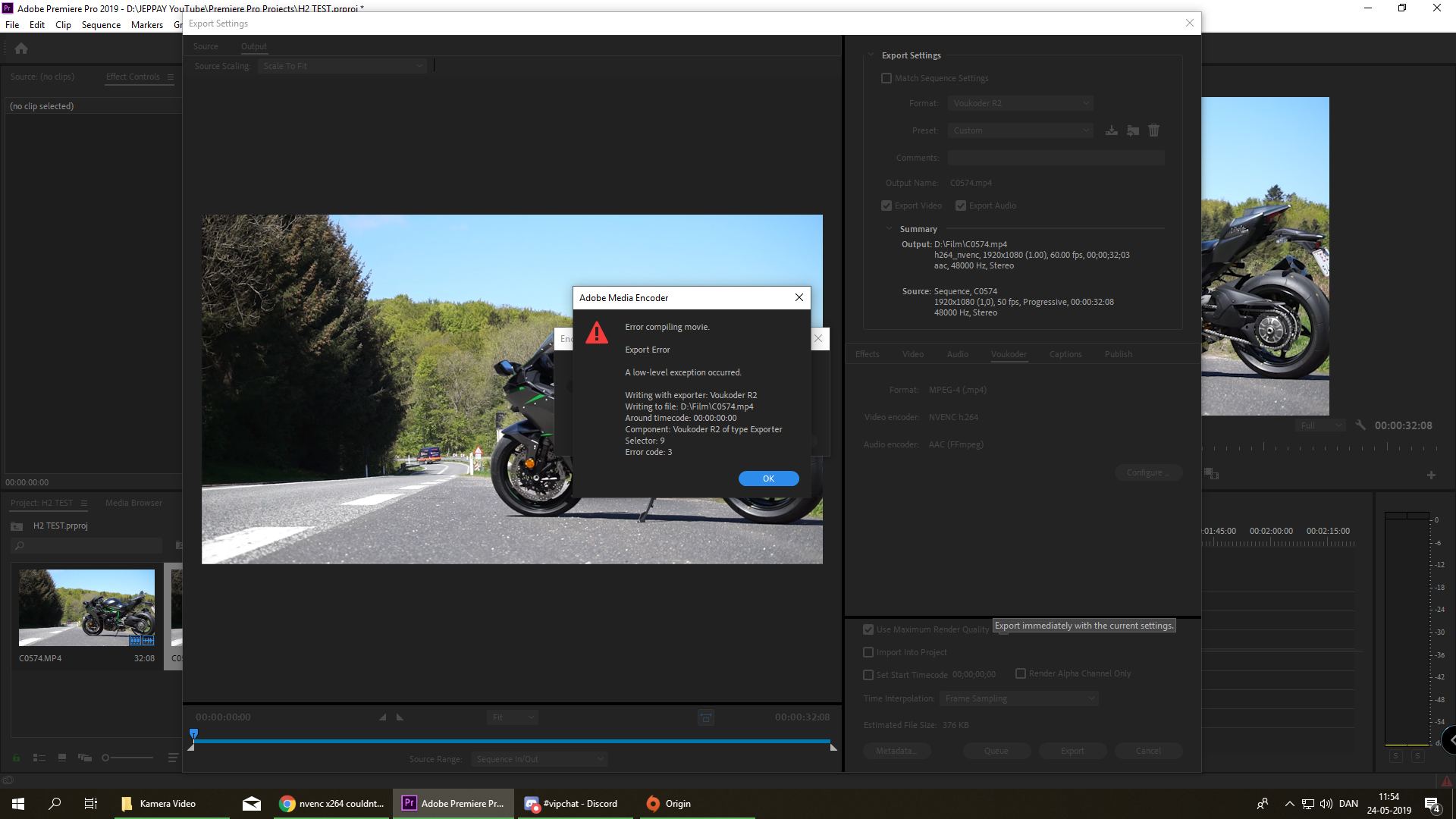
Task: Click the Set In Point triangle icon
Action: point(383,717)
